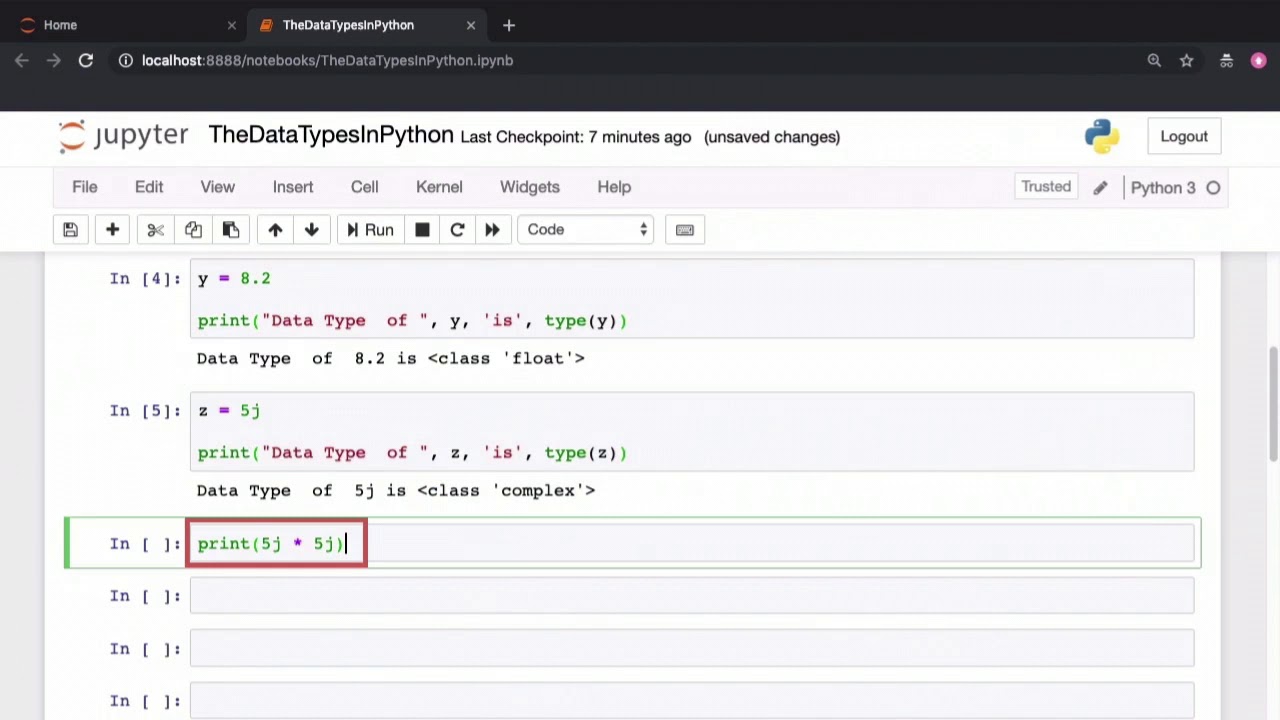View site information icon
The image size is (1280, 720).
[126, 61]
